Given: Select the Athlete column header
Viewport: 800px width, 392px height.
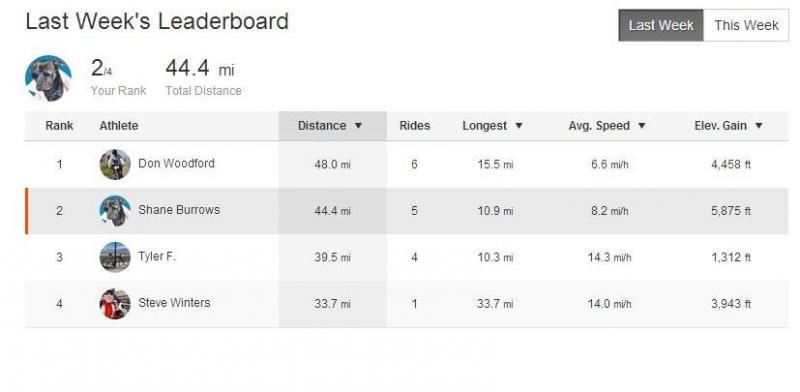Looking at the screenshot, I should point(118,126).
